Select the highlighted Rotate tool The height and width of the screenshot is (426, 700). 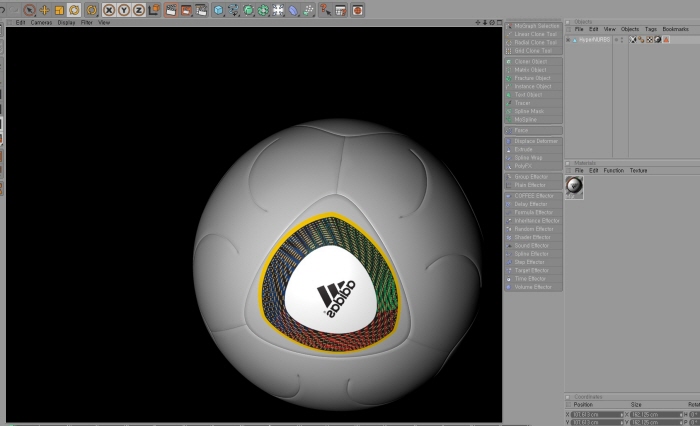tap(74, 10)
